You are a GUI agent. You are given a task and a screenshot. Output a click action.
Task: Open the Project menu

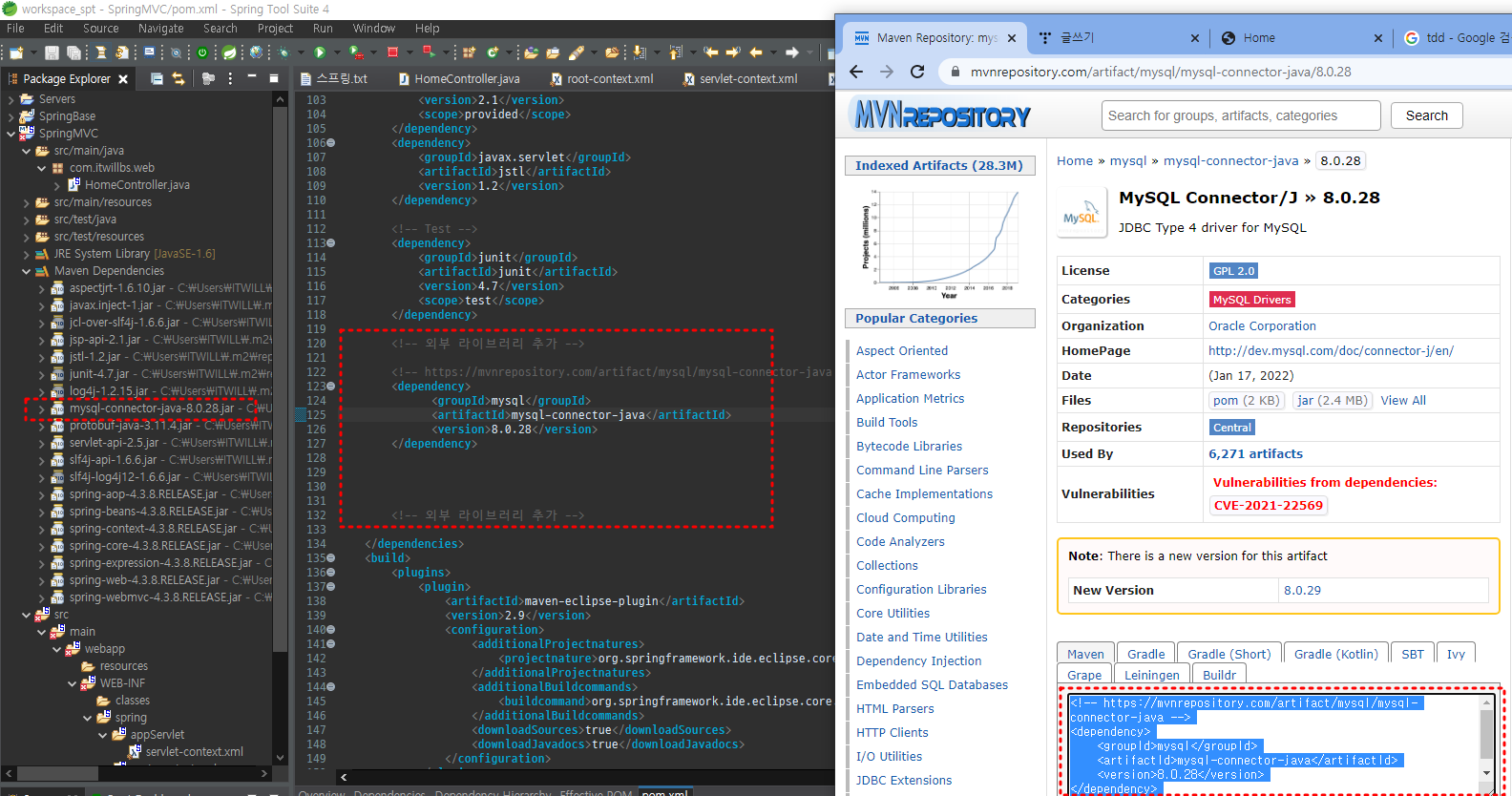coord(275,29)
